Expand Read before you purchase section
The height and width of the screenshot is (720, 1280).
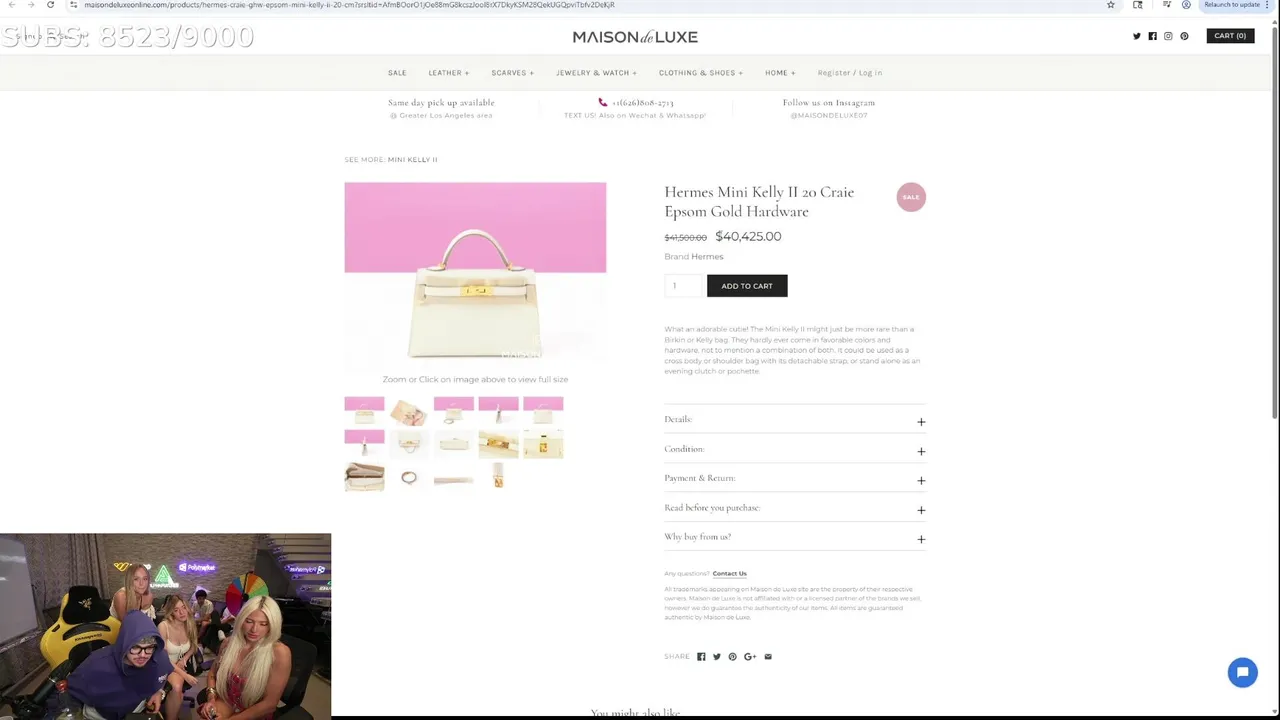click(x=795, y=508)
